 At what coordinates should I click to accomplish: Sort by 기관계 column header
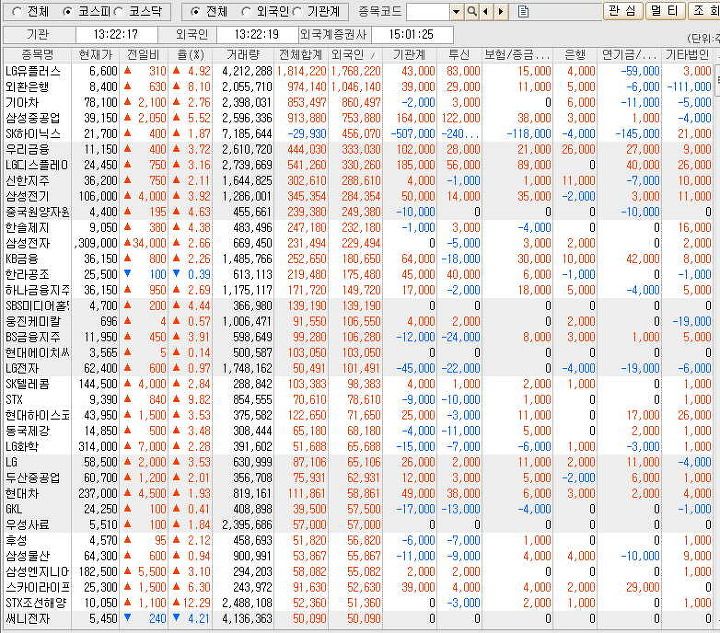409,55
